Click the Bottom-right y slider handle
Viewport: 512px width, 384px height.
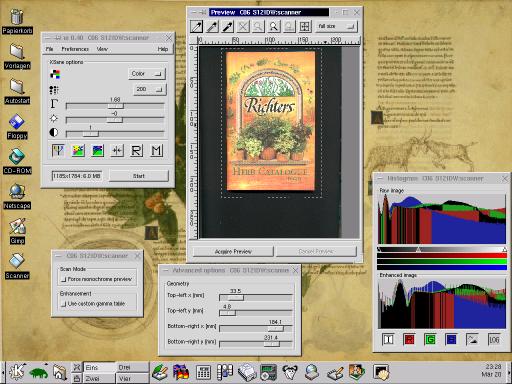271,344
